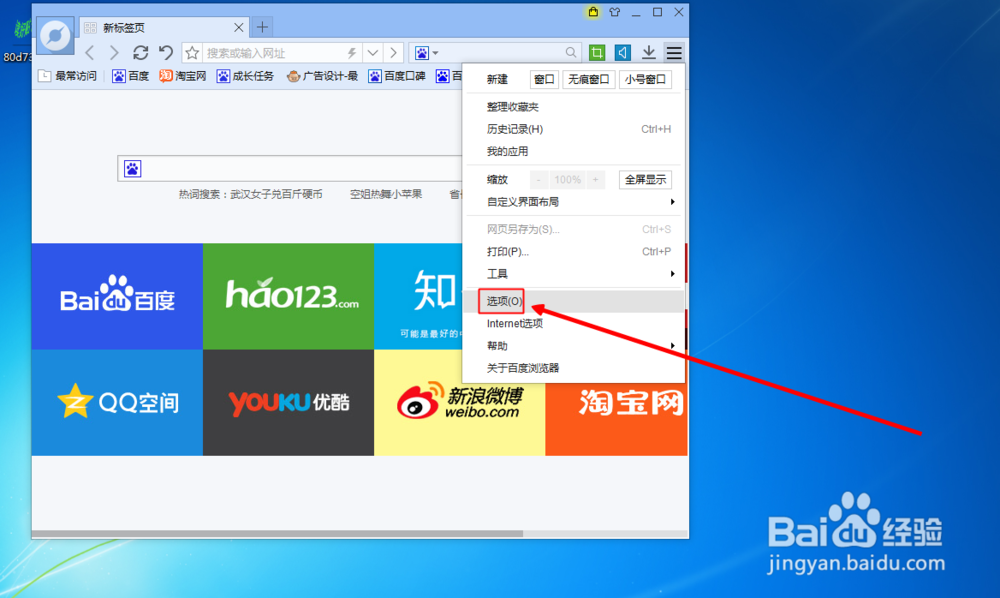
Task: Click the 无痕窗口 incognito window button
Action: tap(588, 79)
